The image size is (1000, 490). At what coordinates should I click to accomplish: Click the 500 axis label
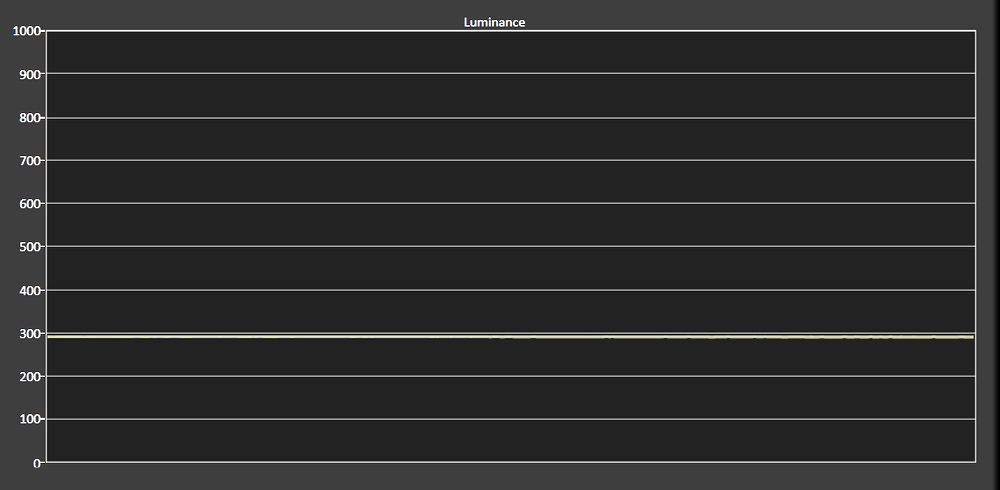pyautogui.click(x=30, y=247)
